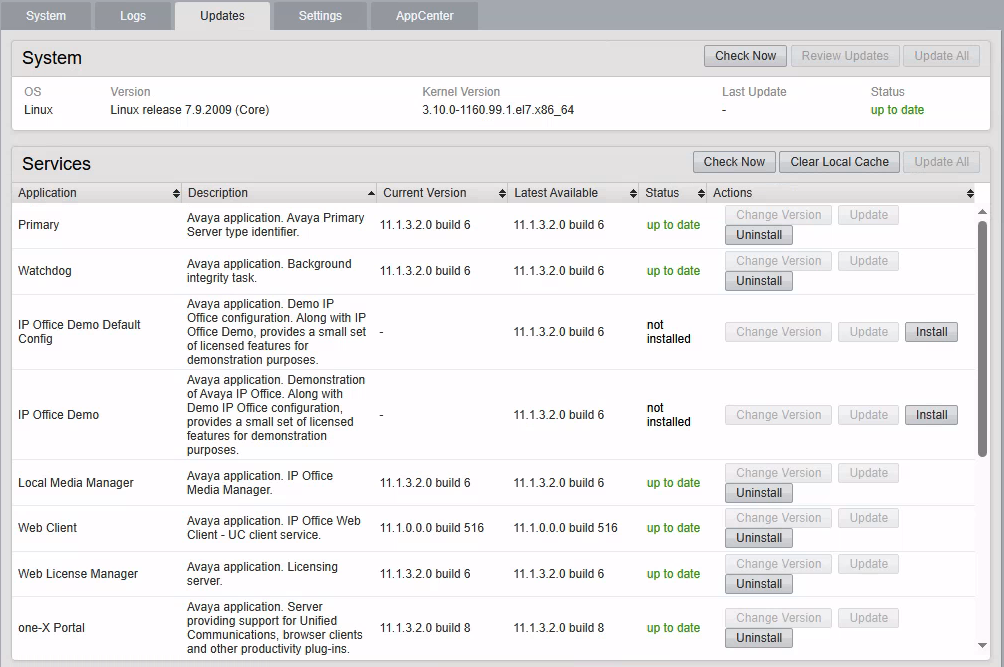Screen dimensions: 1004x667
Task: Uninstall the Web Client service
Action: pos(758,537)
